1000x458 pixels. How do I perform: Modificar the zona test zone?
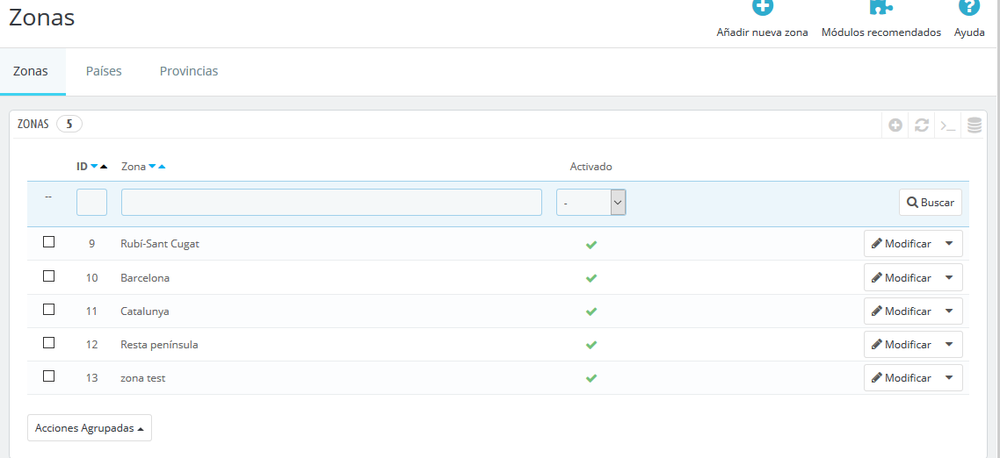coord(901,378)
